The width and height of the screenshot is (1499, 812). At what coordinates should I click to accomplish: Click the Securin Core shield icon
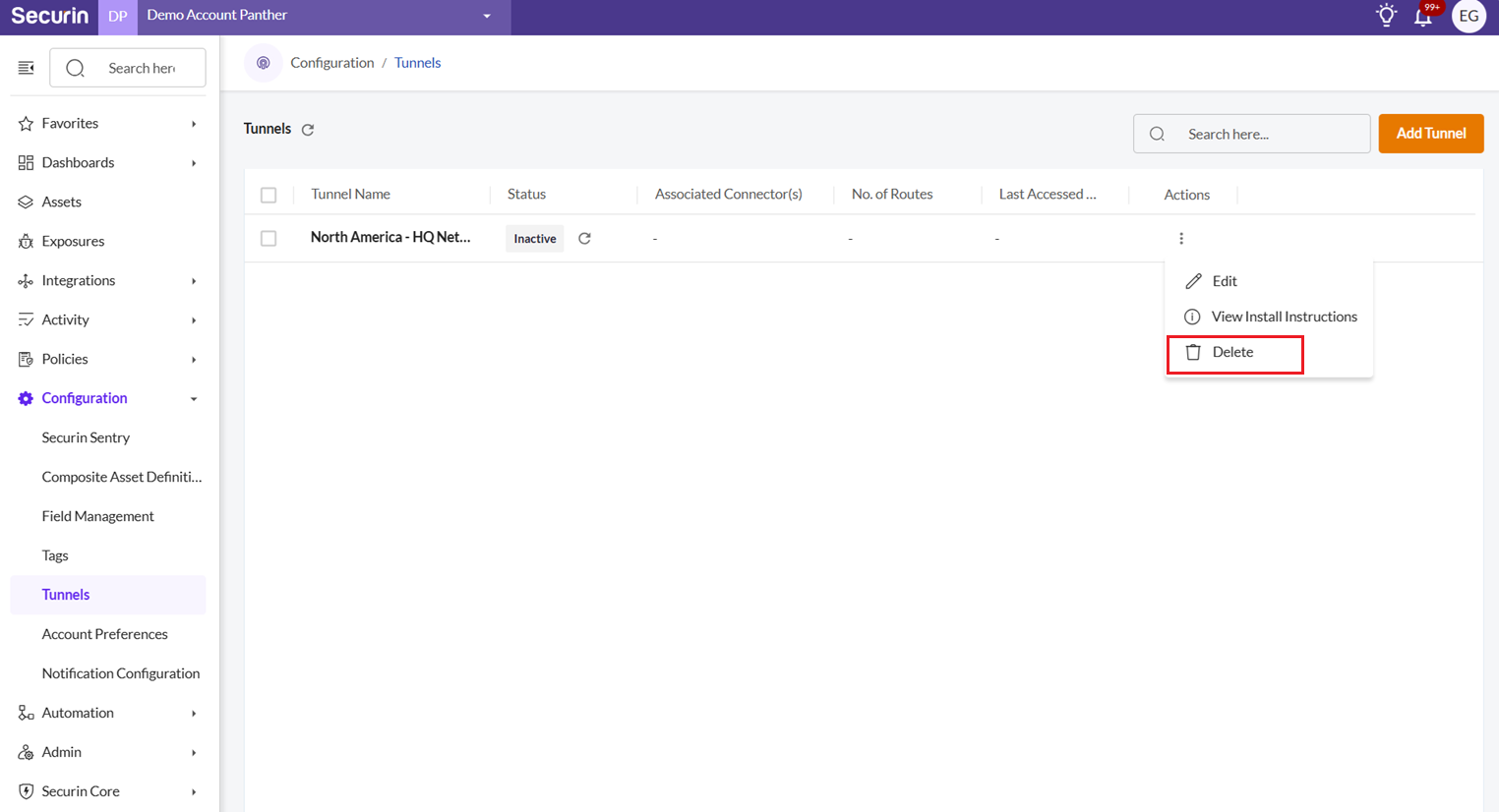point(26,791)
